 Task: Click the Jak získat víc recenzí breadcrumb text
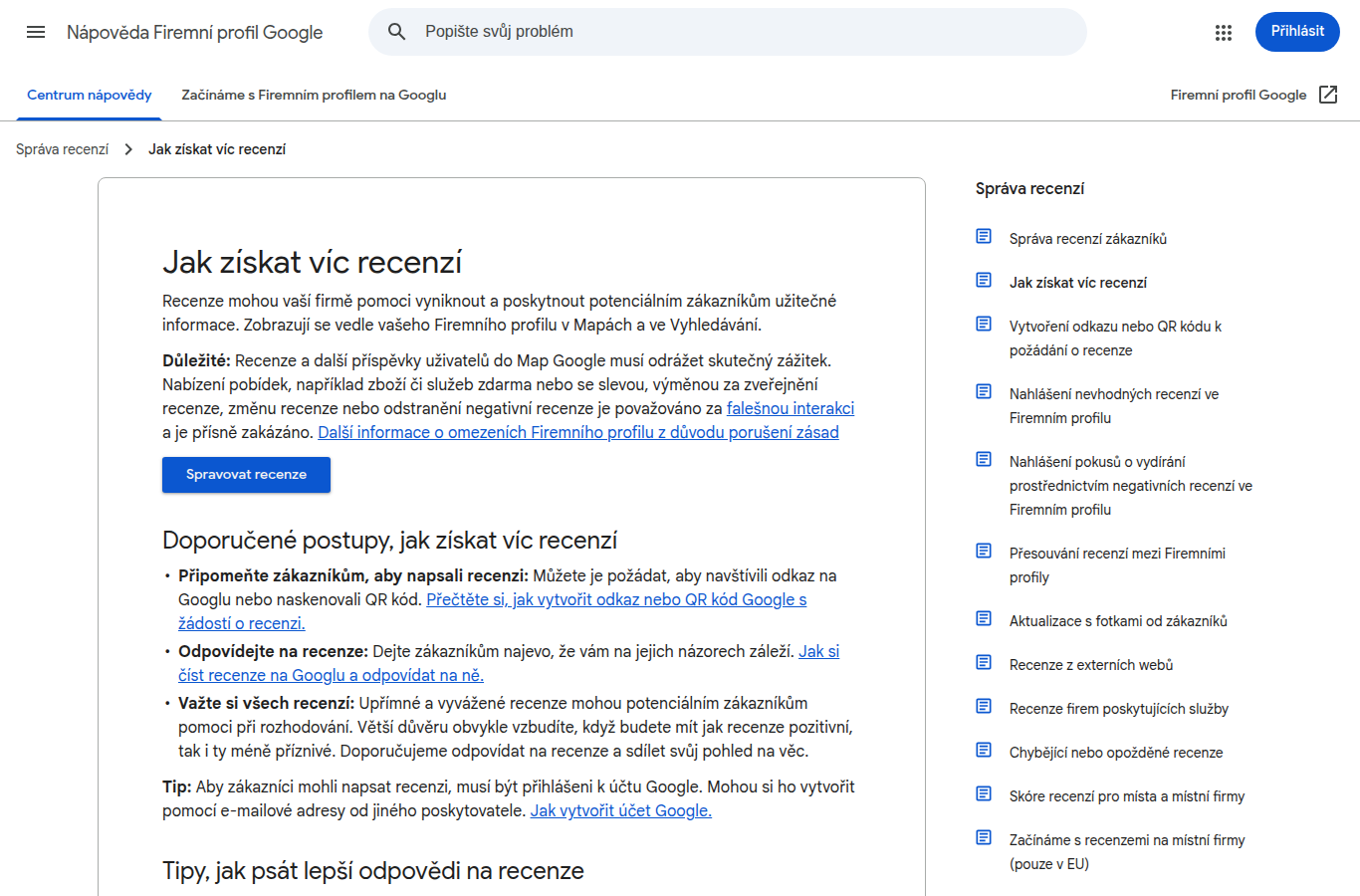coord(217,149)
